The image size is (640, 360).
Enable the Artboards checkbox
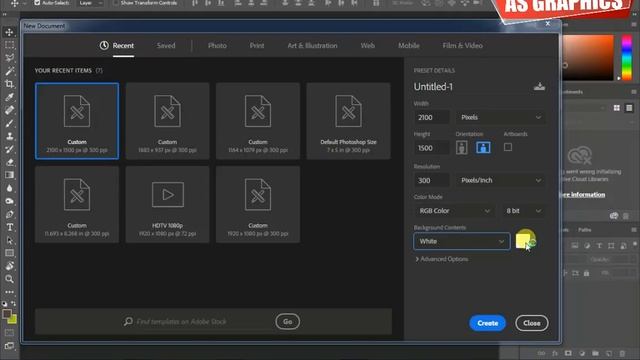point(508,147)
